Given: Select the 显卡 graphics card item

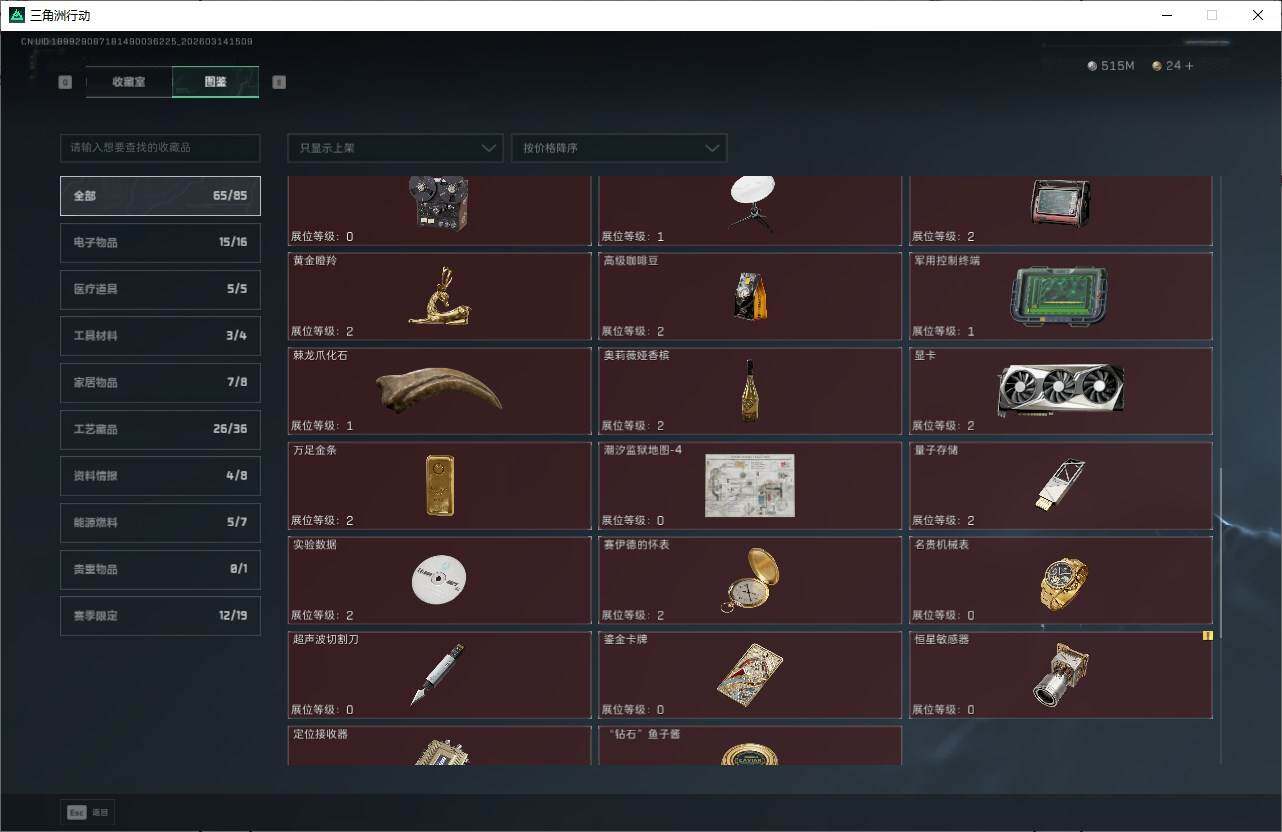Looking at the screenshot, I should [x=1061, y=391].
